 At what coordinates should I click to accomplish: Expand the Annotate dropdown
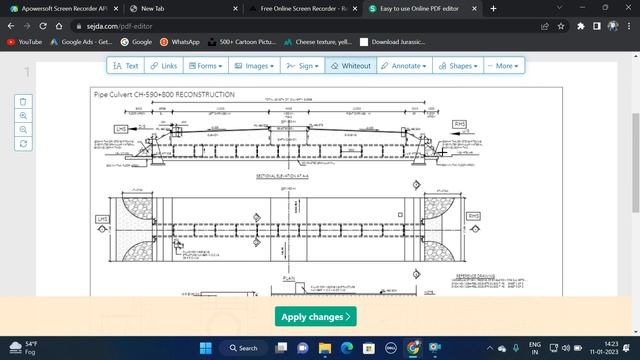tap(404, 66)
